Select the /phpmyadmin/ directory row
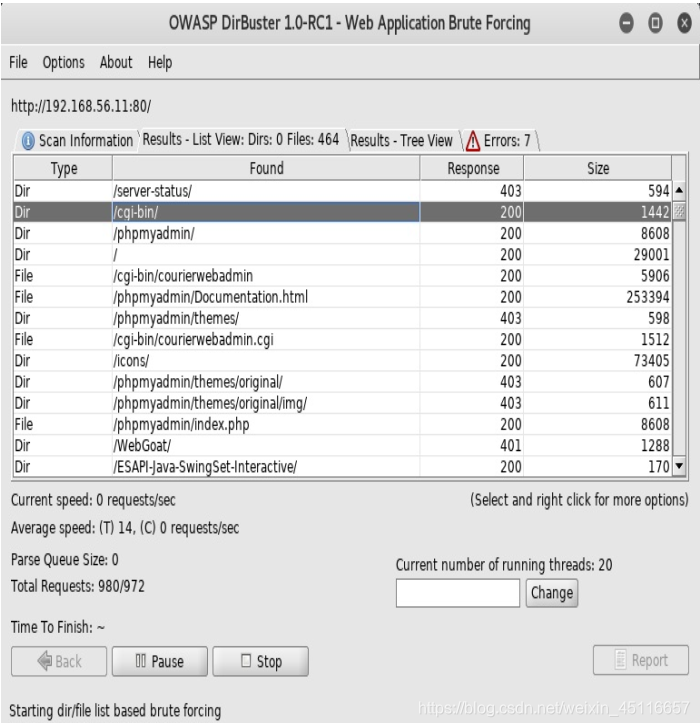 [x=343, y=234]
